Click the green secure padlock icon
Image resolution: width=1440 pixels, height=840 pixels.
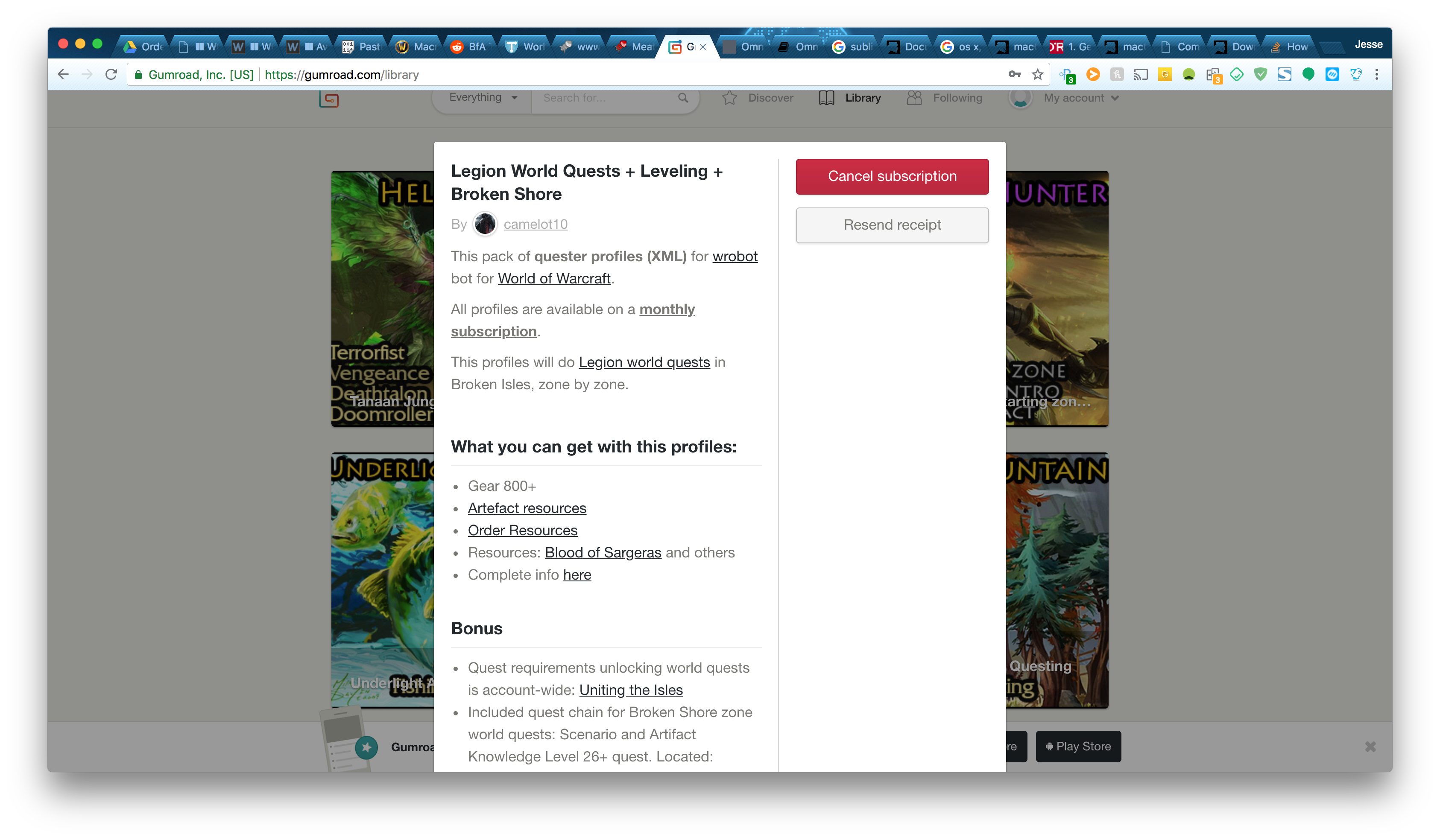[x=138, y=74]
